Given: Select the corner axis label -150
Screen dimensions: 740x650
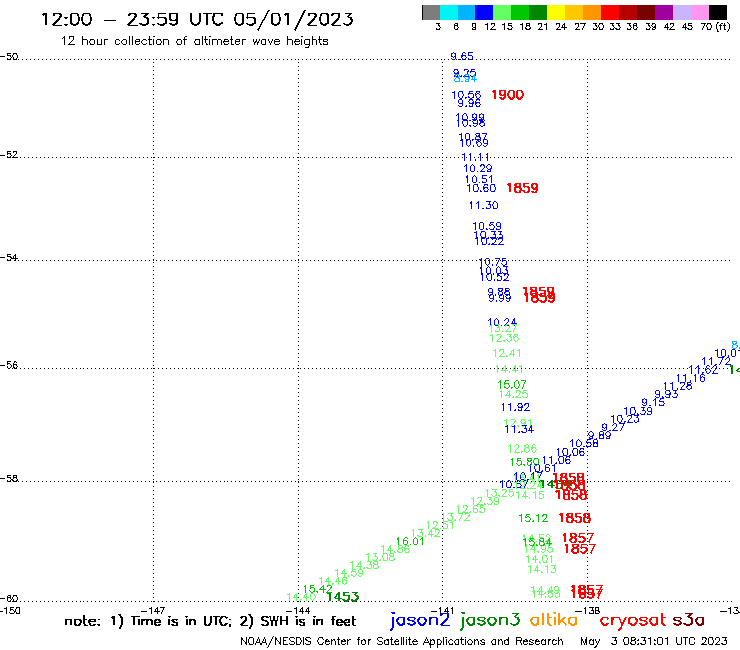Looking at the screenshot, I should 10,610.
